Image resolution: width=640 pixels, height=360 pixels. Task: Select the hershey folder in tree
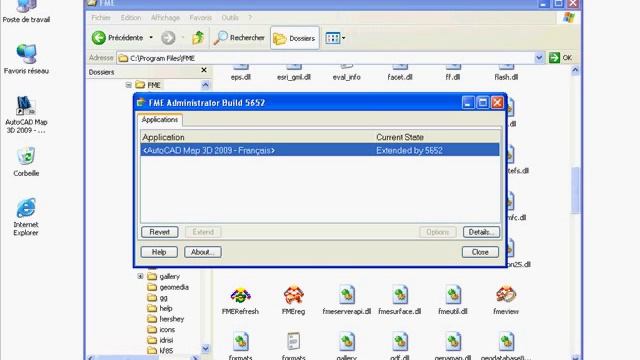click(x=166, y=319)
